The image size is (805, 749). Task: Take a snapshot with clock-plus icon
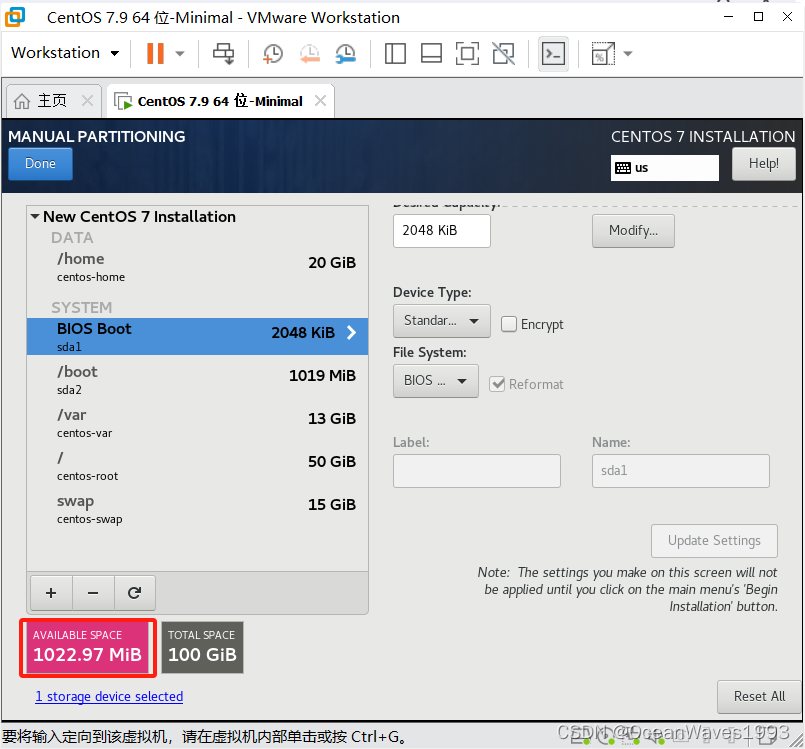273,53
